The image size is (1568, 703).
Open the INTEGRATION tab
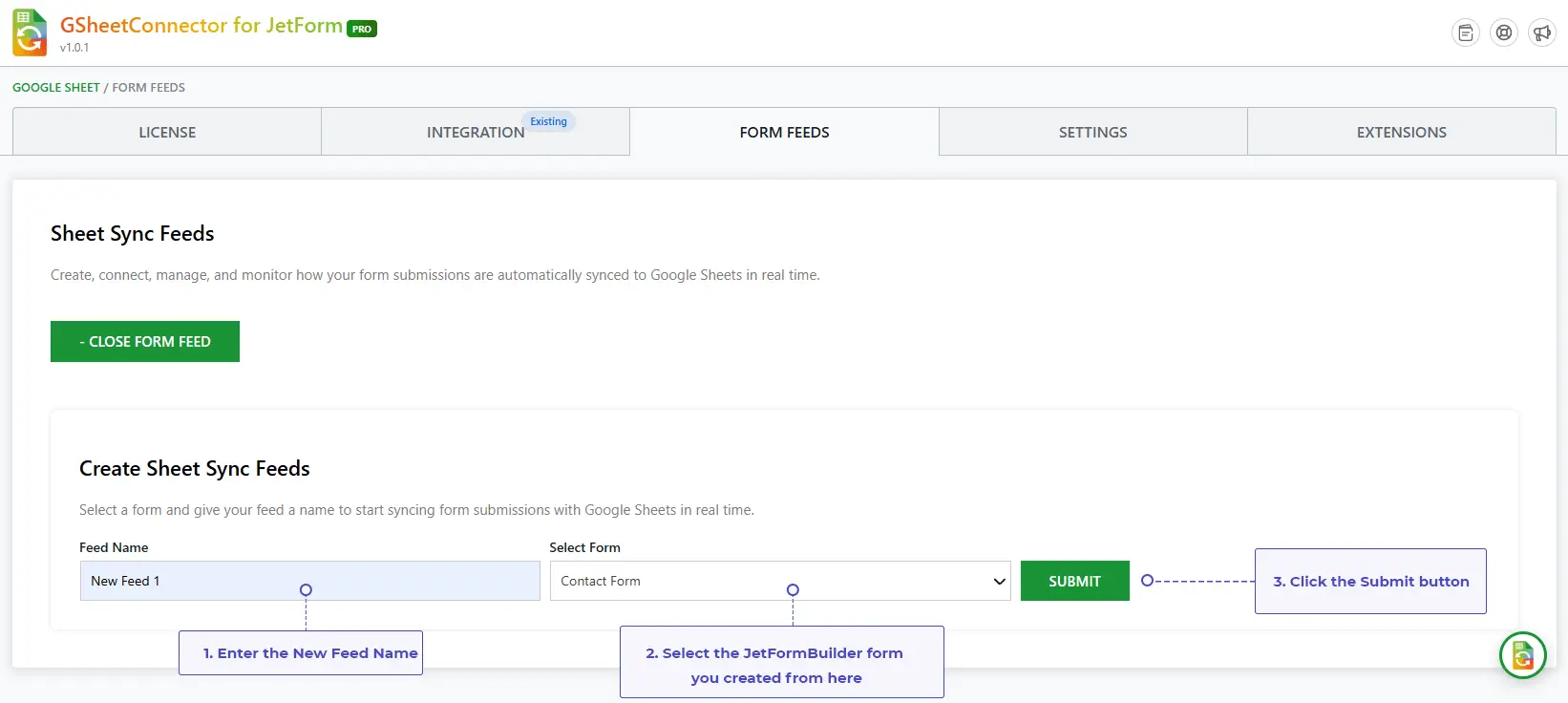pyautogui.click(x=476, y=132)
